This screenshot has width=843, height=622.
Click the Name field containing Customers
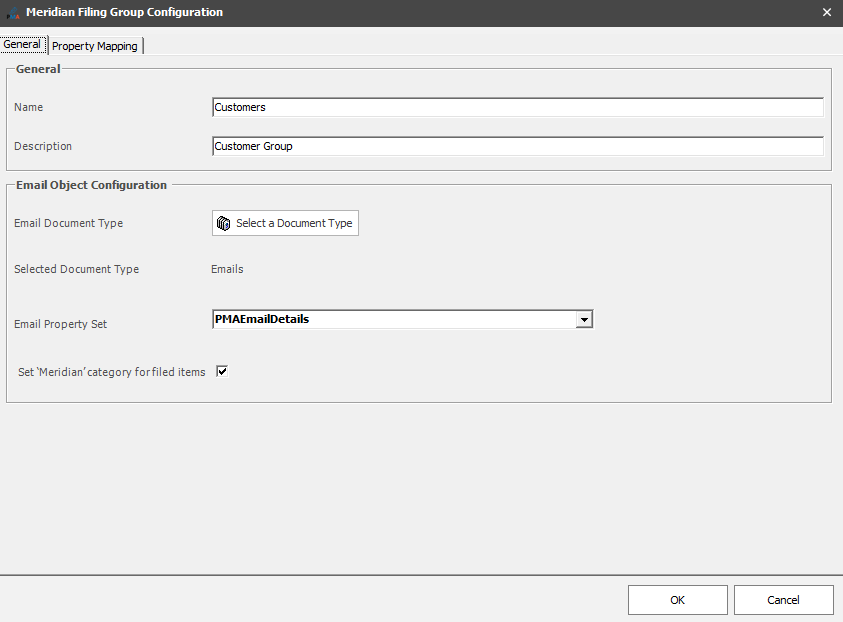[518, 107]
